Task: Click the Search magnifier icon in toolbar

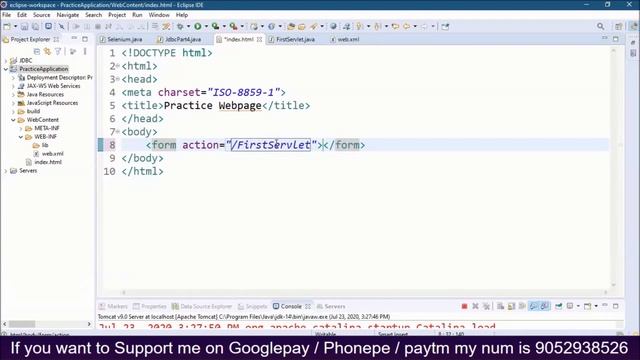Action: coord(600,27)
